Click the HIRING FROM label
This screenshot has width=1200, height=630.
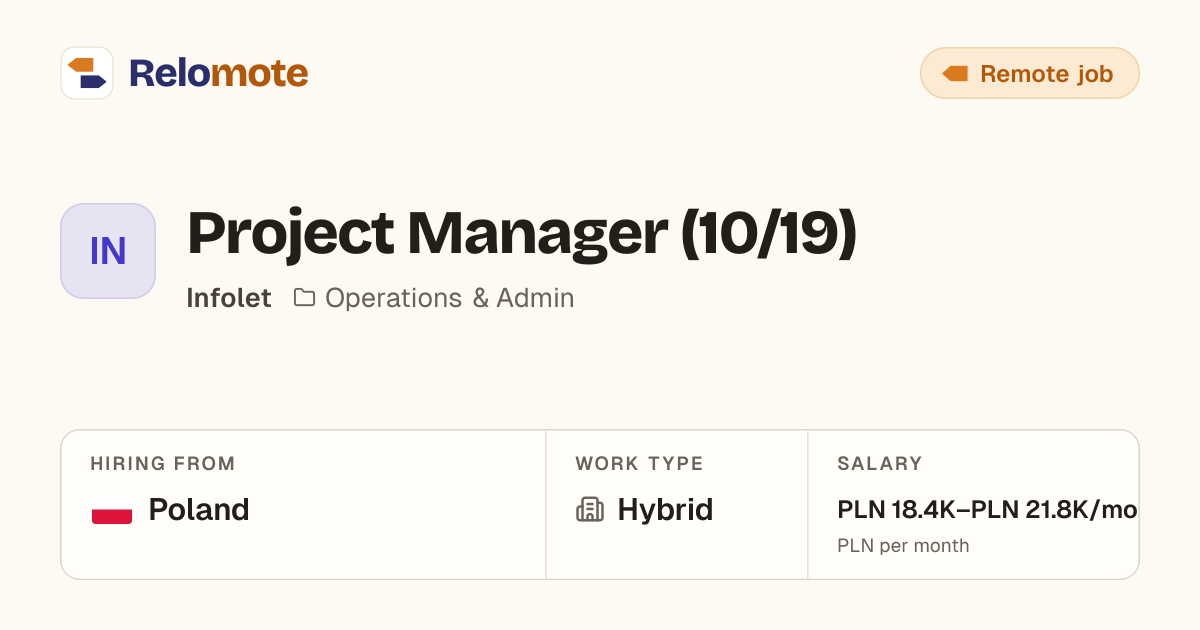click(163, 464)
